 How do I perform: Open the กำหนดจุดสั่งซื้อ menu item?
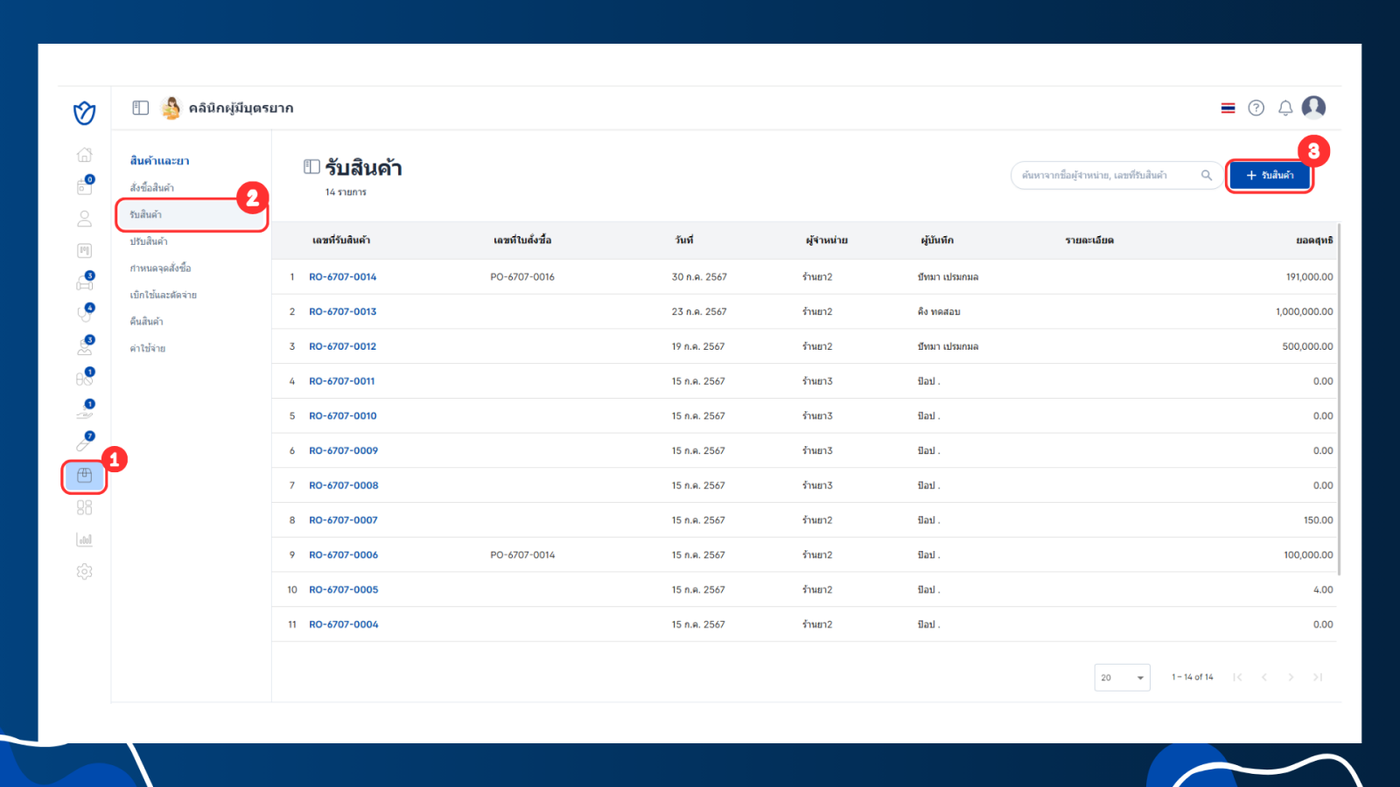pos(160,269)
